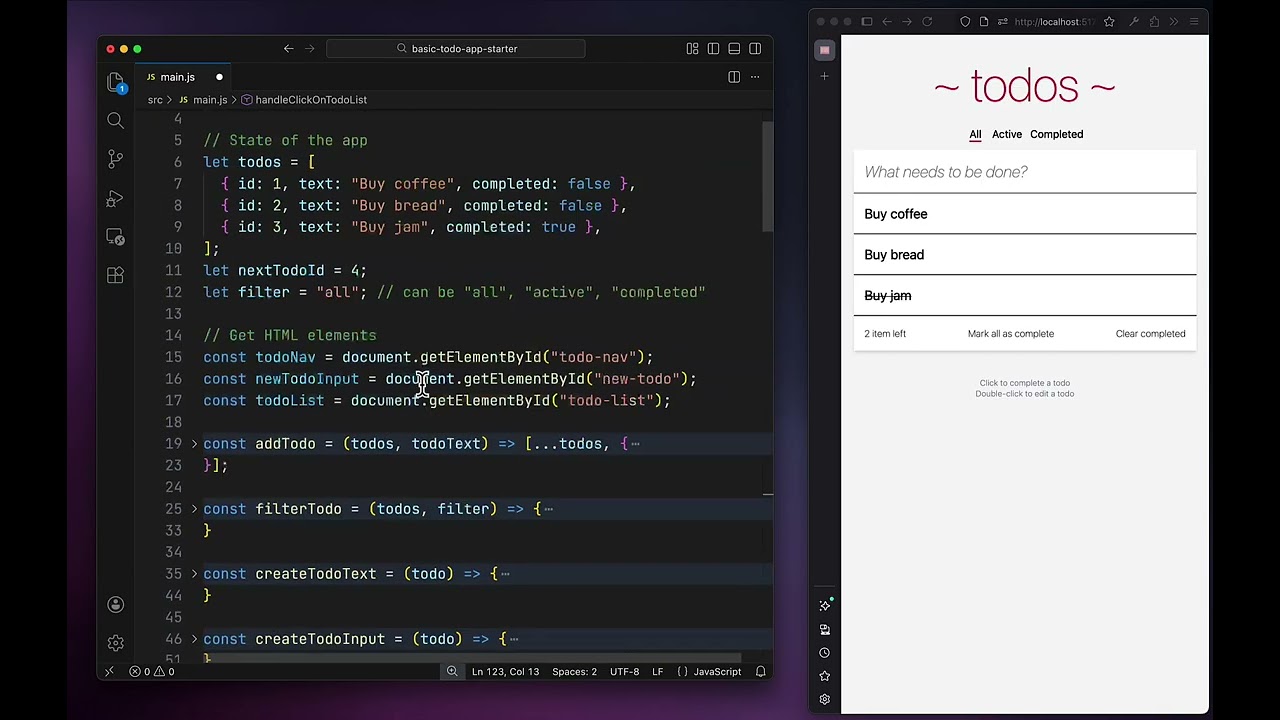Expand the folded createTodoInput function
Image resolution: width=1280 pixels, height=720 pixels.
pos(195,639)
